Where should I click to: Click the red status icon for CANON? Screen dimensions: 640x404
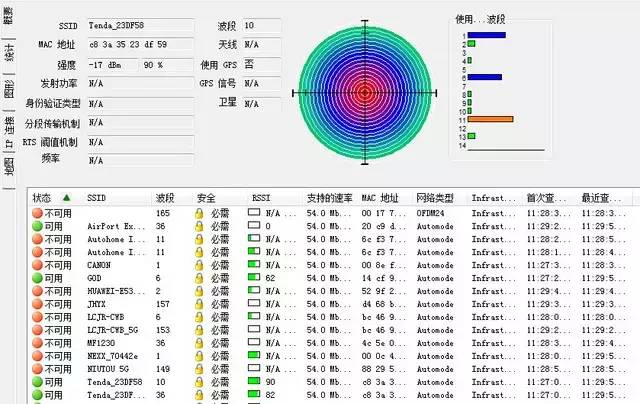click(x=37, y=265)
